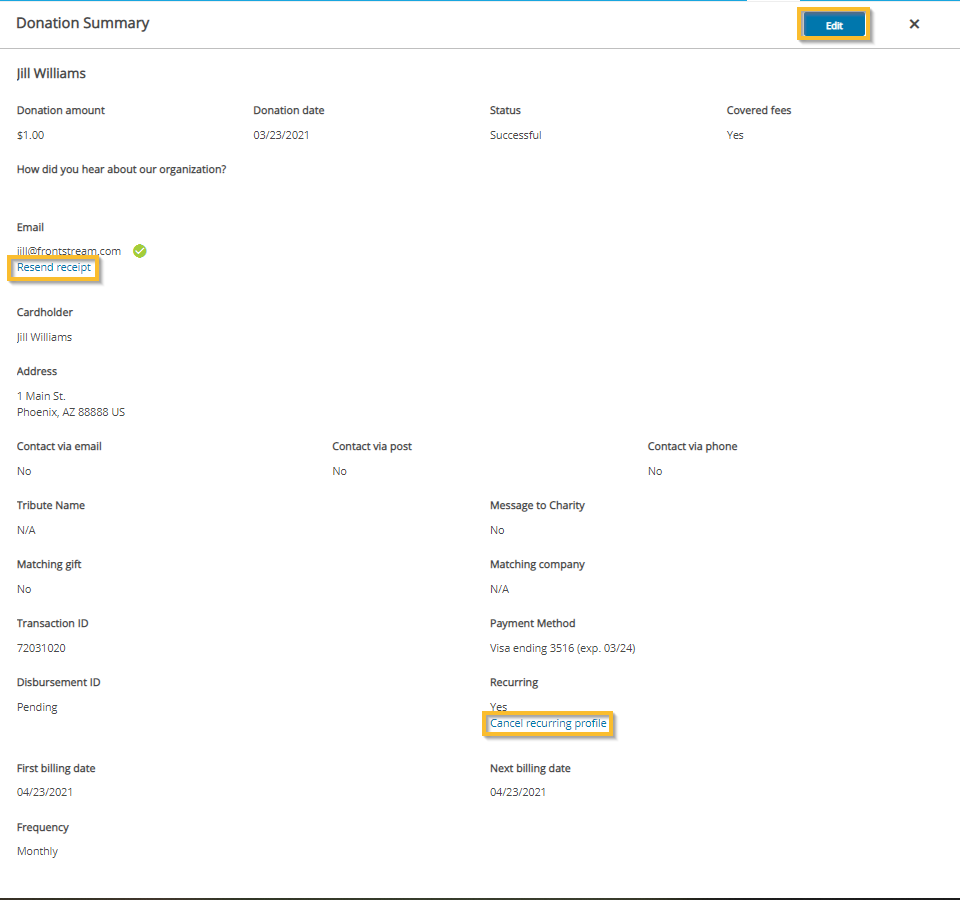
Task: Click the donor name heading Jill Williams
Action: coord(51,73)
